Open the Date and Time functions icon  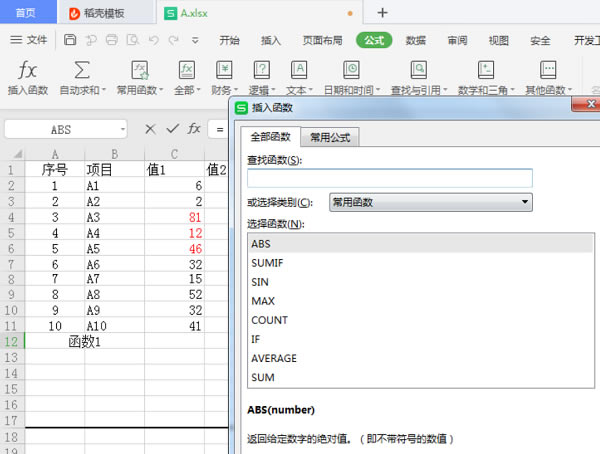pyautogui.click(x=351, y=70)
